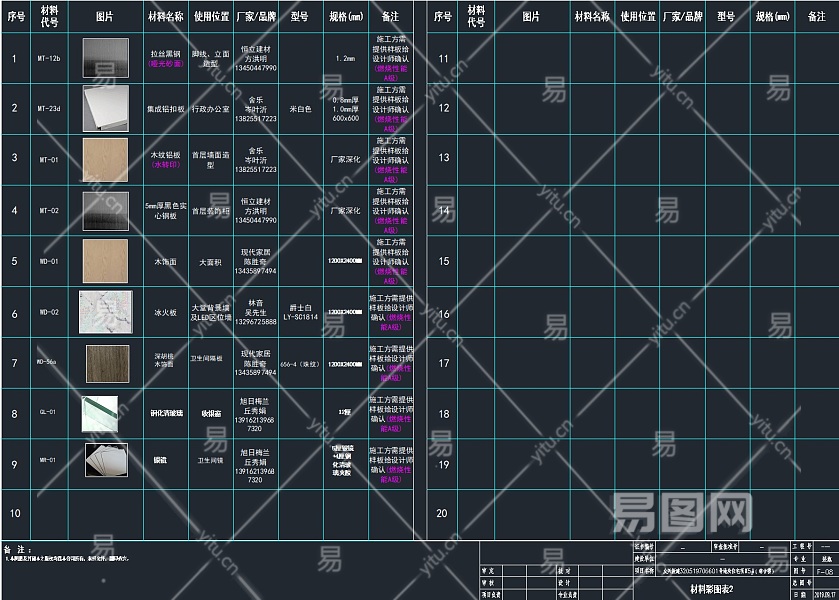Select the 米白色 model cell in row 2
Image resolution: width=839 pixels, height=600 pixels.
point(300,108)
